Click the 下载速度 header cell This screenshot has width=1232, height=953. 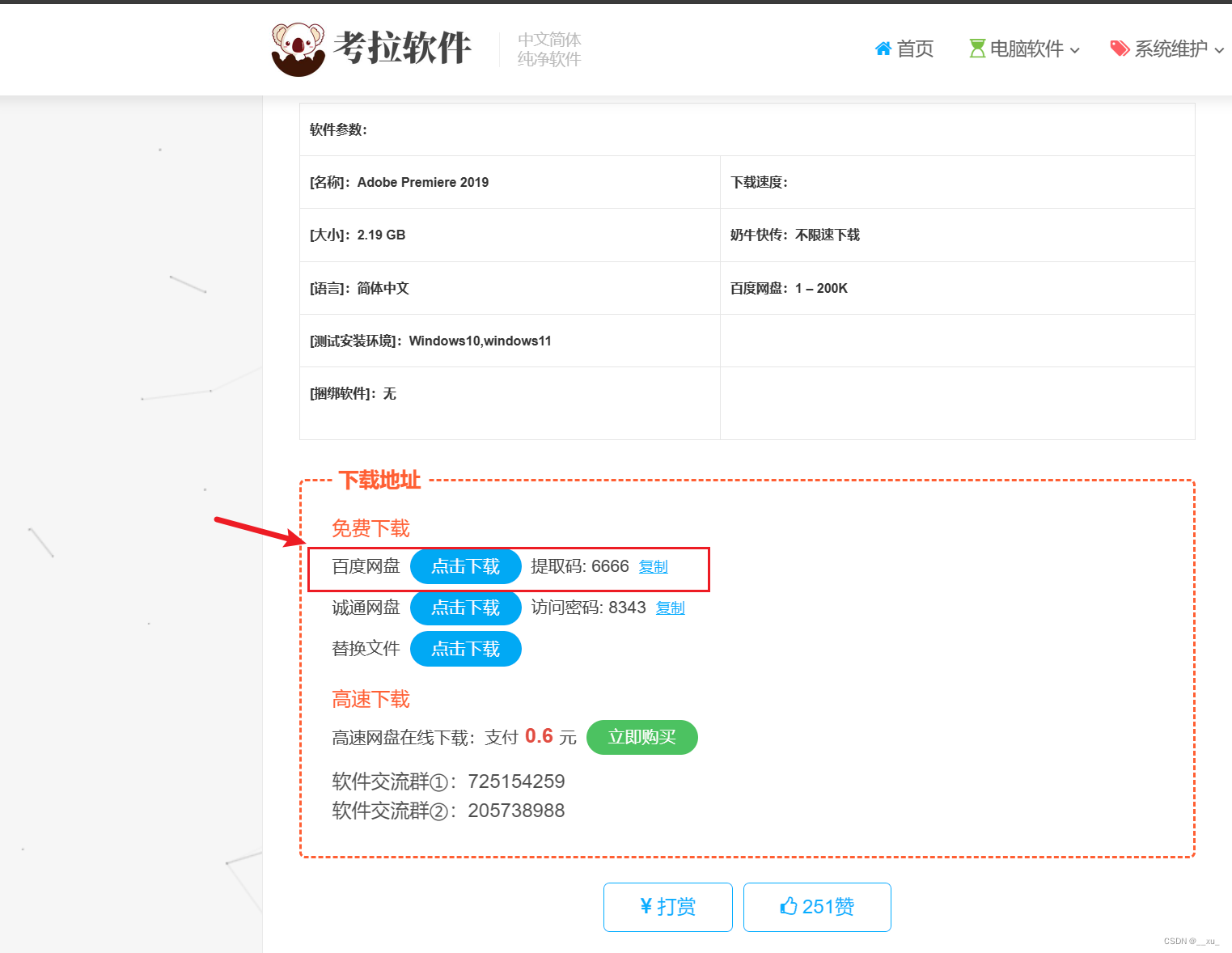958,182
